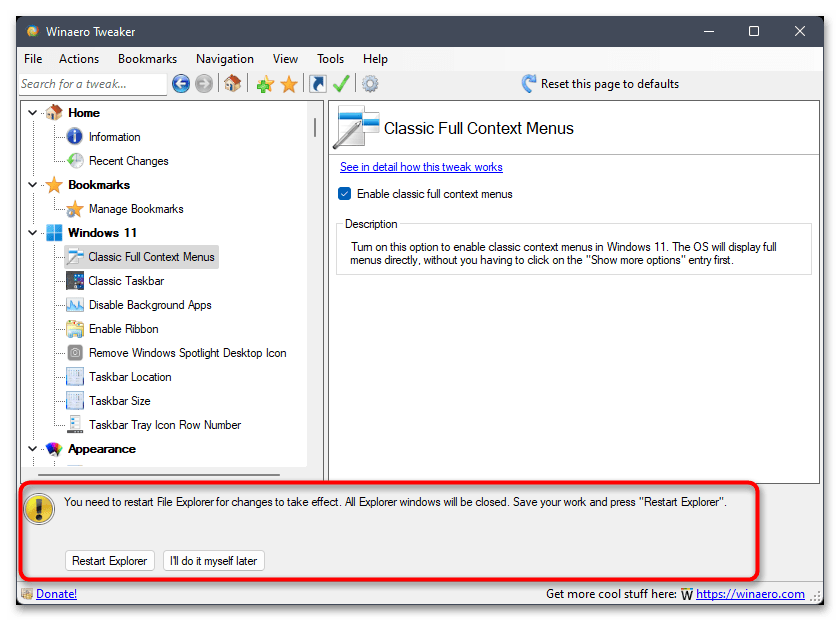
Task: Open See in detail how this tweak works
Action: pos(421,167)
